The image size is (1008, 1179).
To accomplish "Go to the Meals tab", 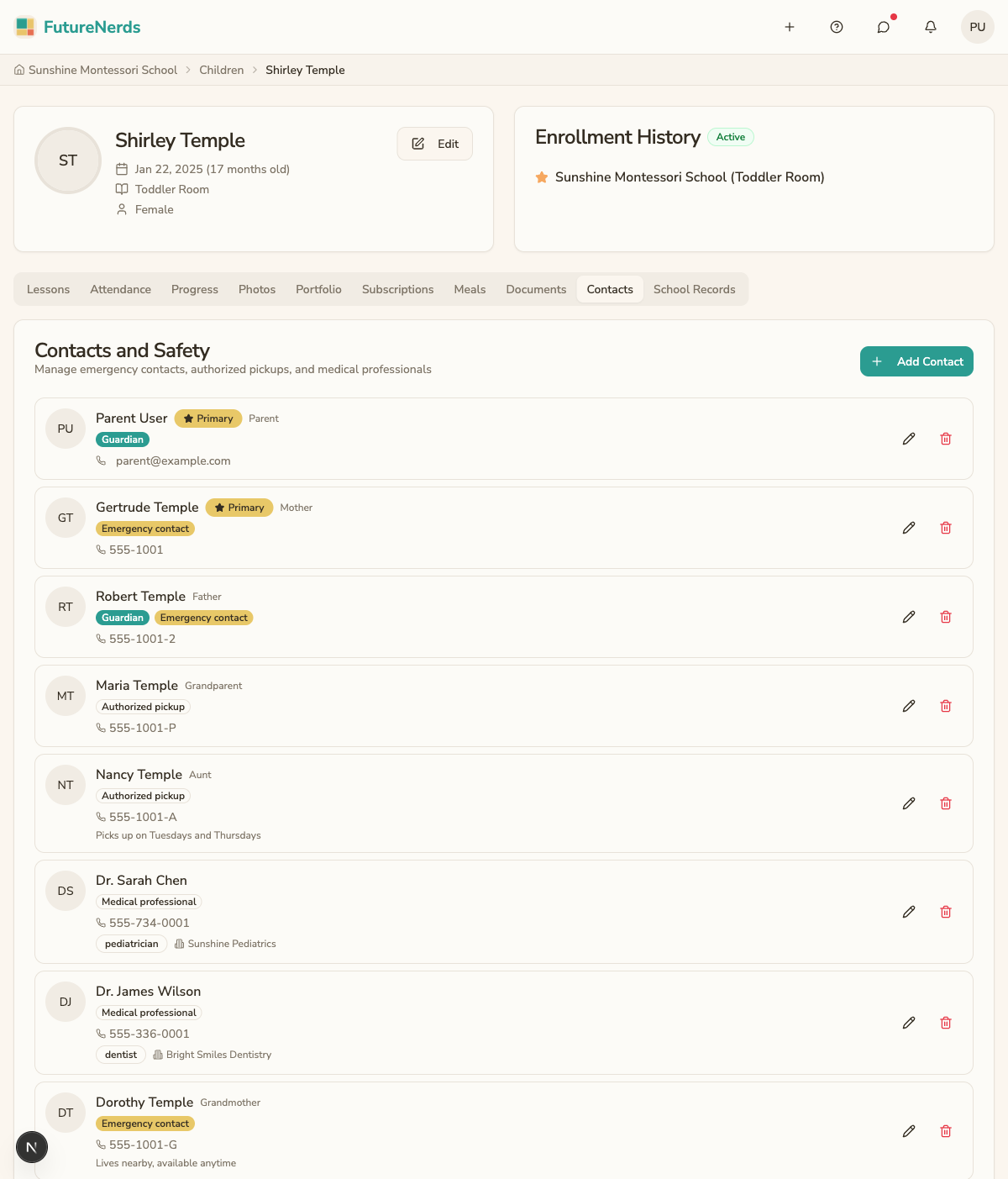I will pos(470,289).
